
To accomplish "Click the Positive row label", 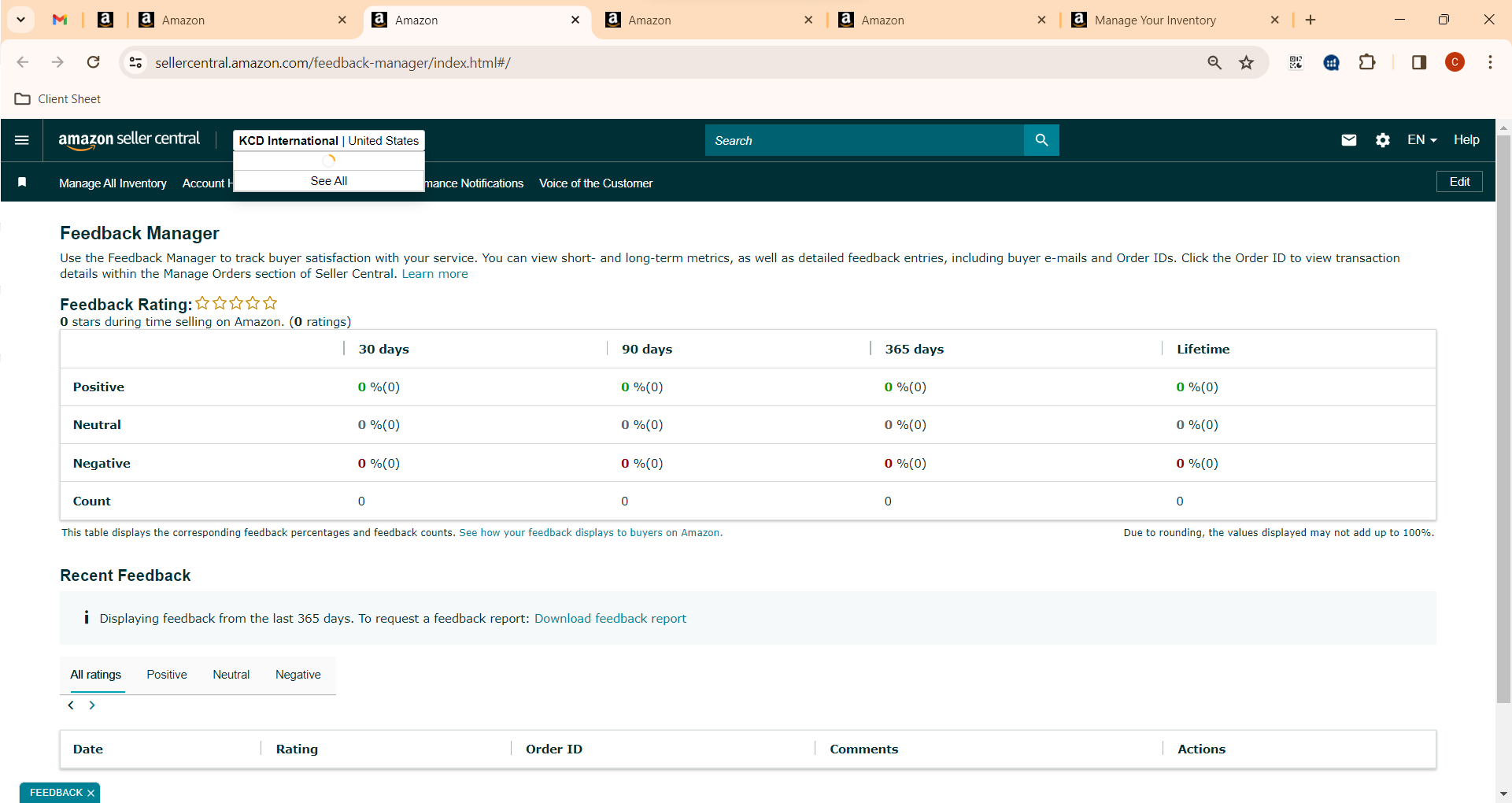I will 98,387.
